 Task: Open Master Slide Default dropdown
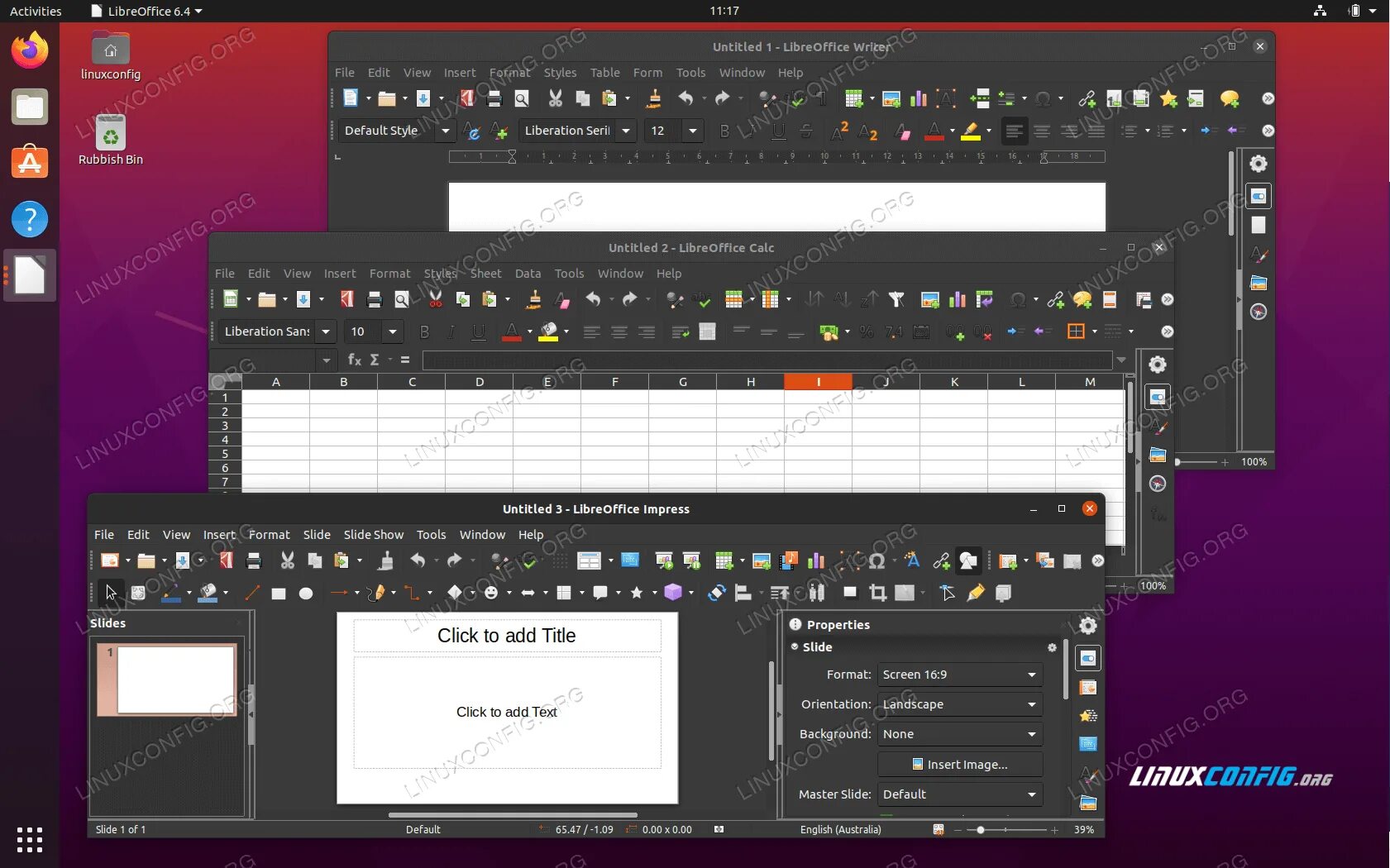[x=959, y=794]
